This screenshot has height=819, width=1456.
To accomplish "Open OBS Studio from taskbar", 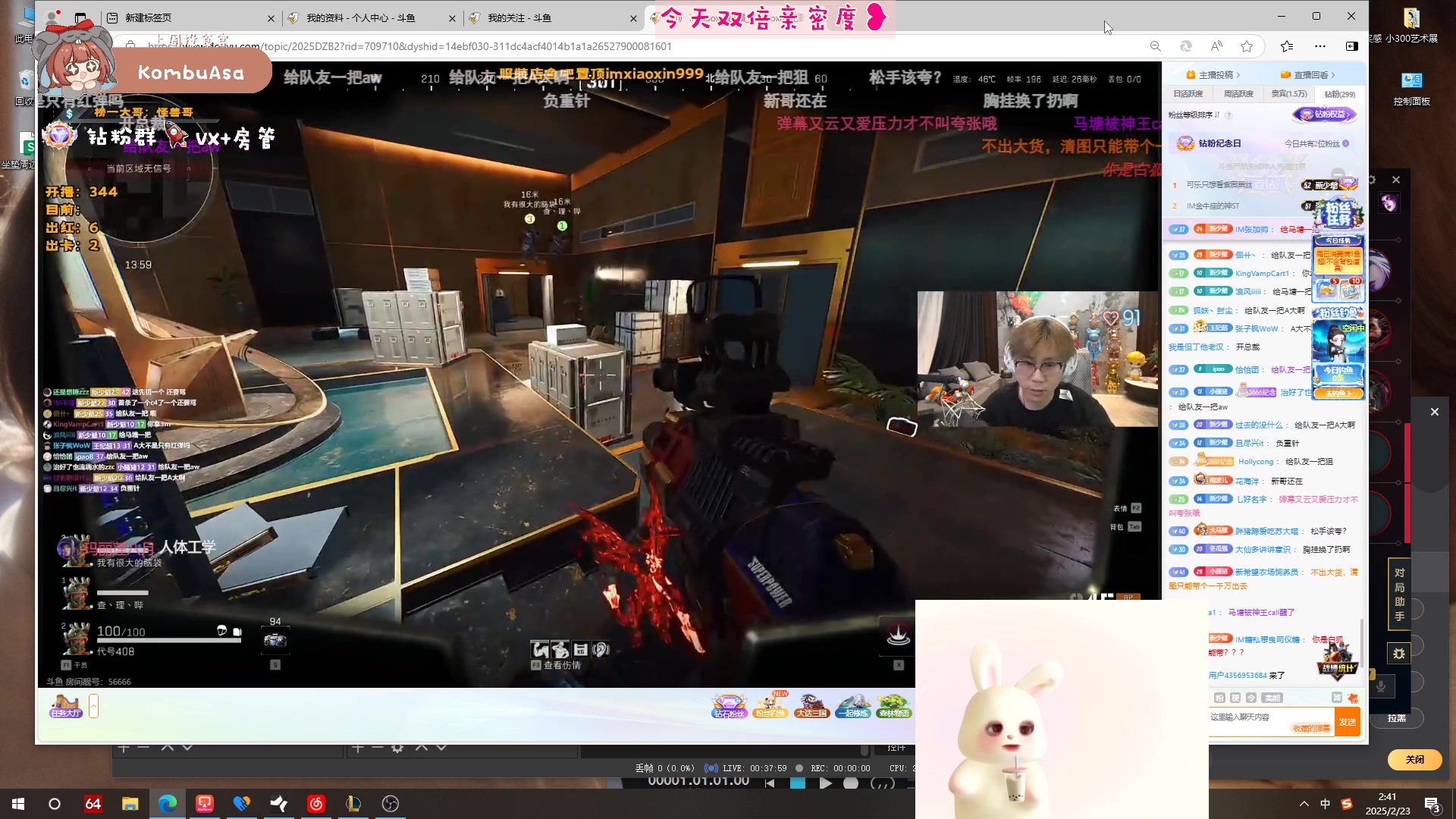I will click(x=391, y=804).
